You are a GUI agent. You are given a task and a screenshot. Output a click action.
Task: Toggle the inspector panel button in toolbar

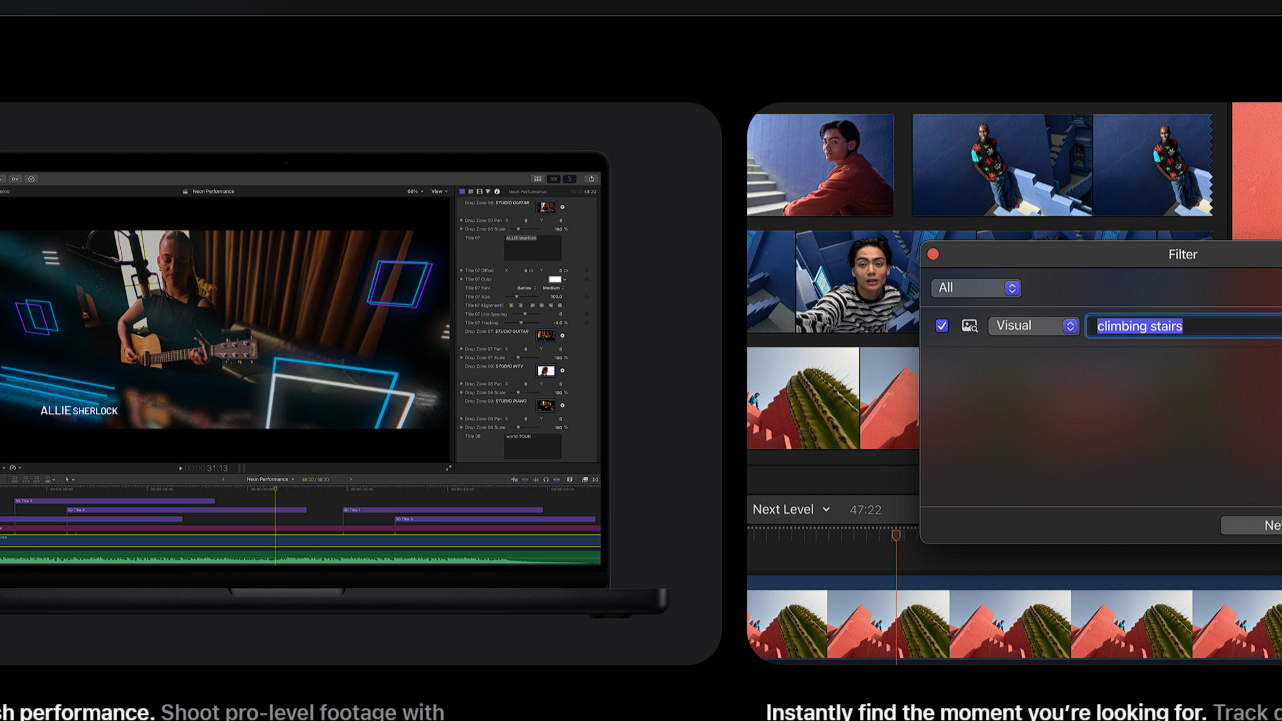(569, 179)
